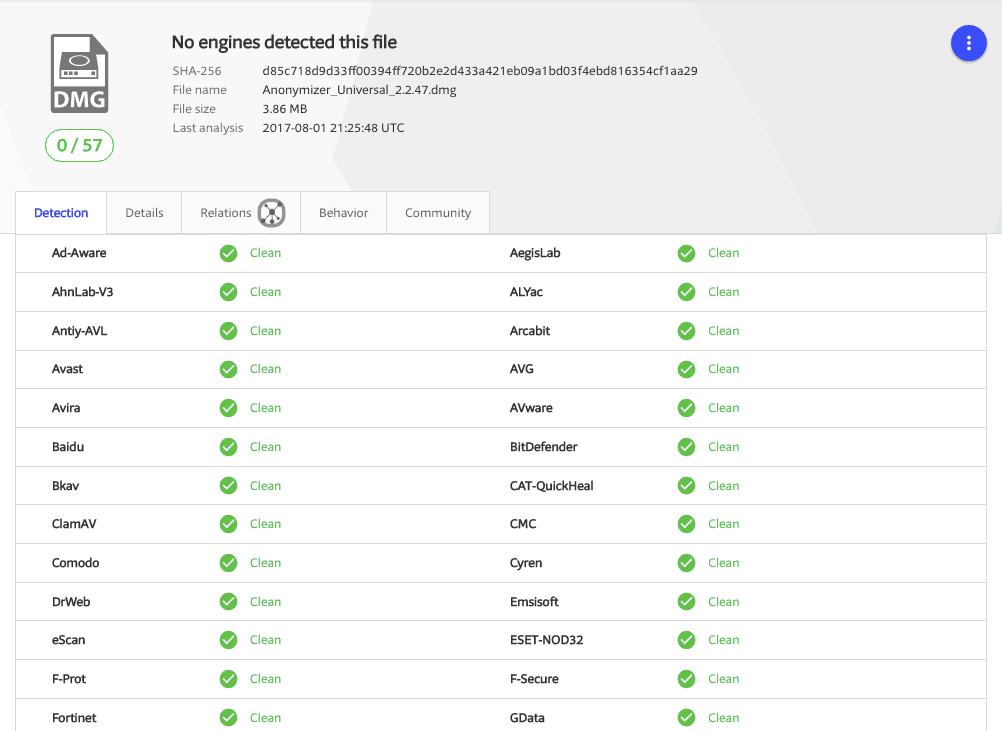The image size is (1002, 731).
Task: Click the green check icon for Emsisoft
Action: tap(686, 602)
